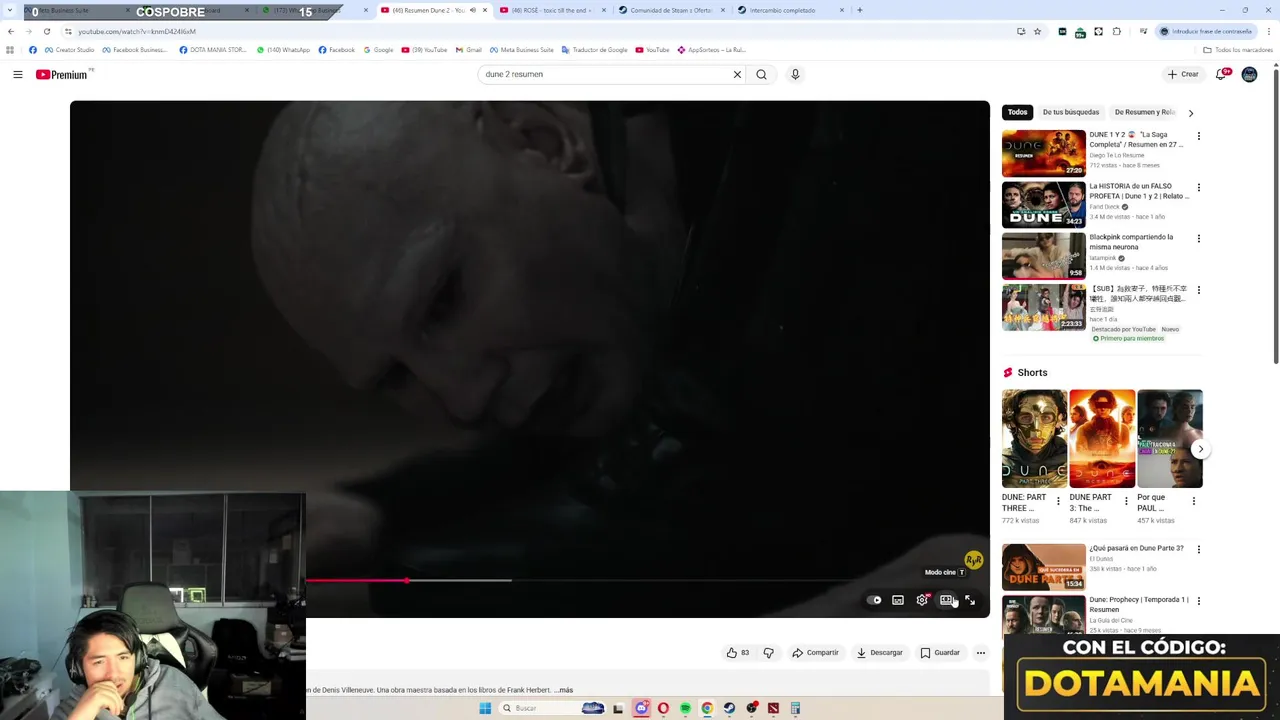Go back with Chrome's back arrow
The image size is (1280, 720).
[10, 31]
